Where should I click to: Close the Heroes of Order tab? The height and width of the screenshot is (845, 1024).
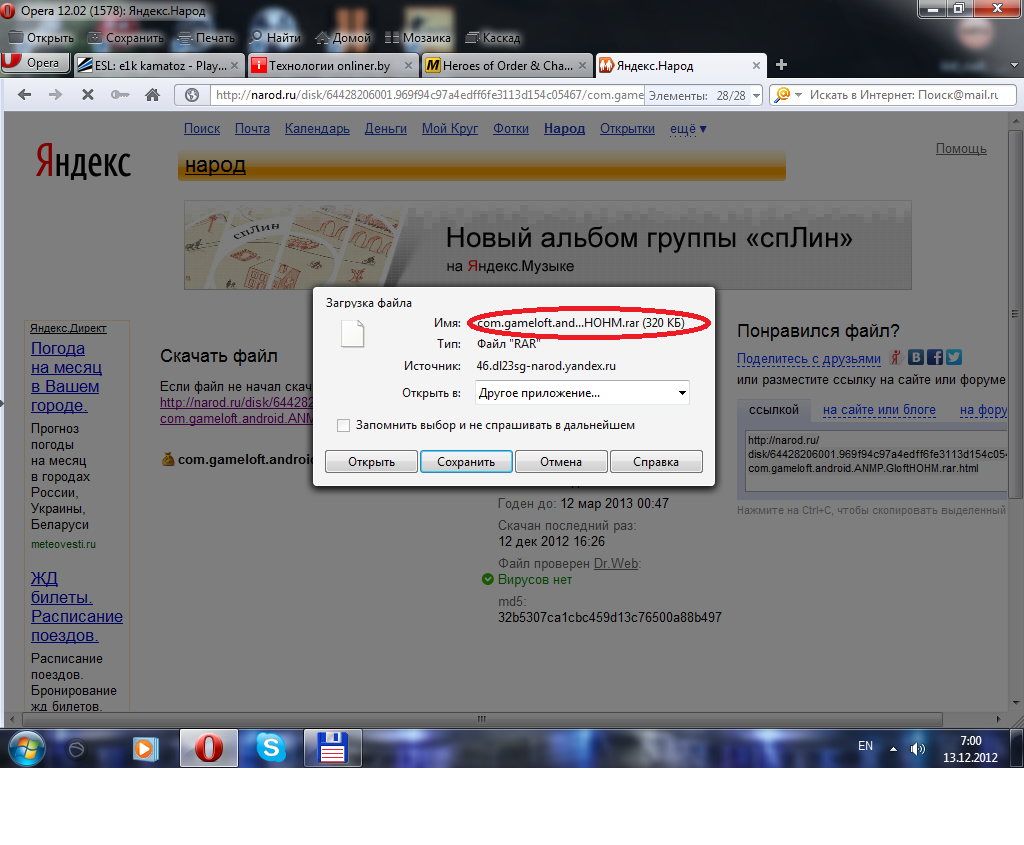[x=583, y=65]
